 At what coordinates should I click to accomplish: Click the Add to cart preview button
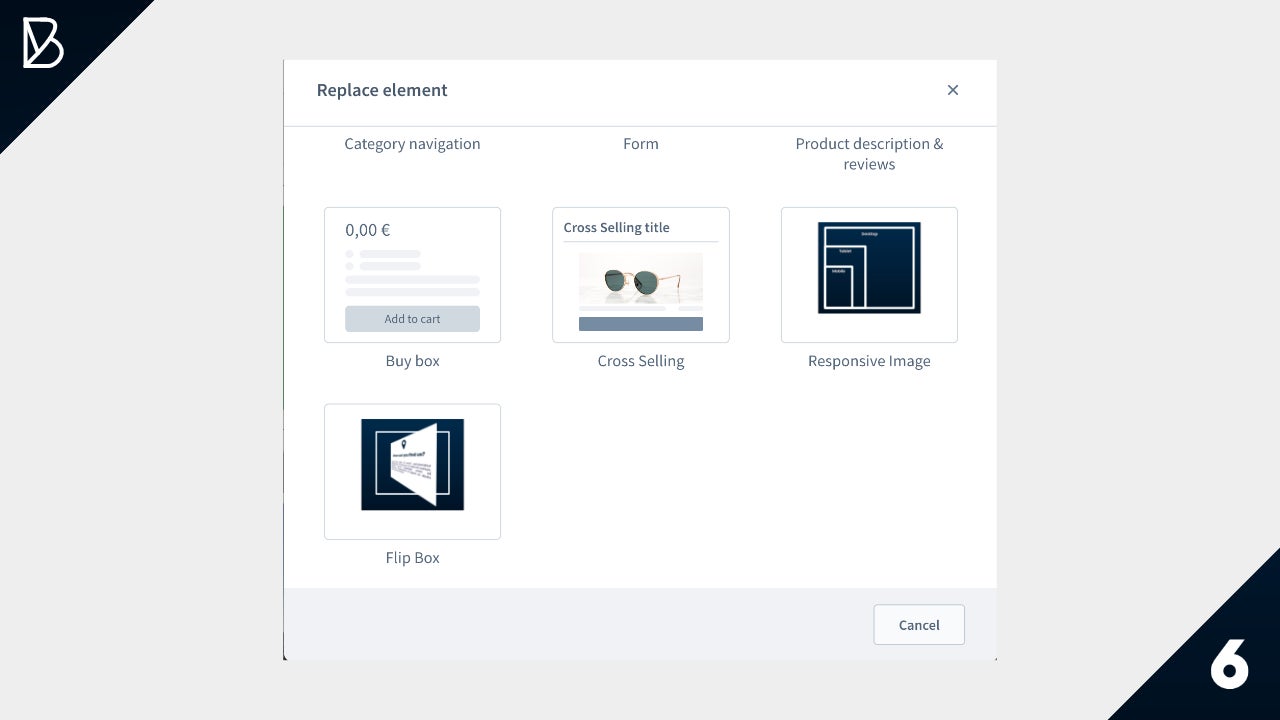(x=412, y=319)
